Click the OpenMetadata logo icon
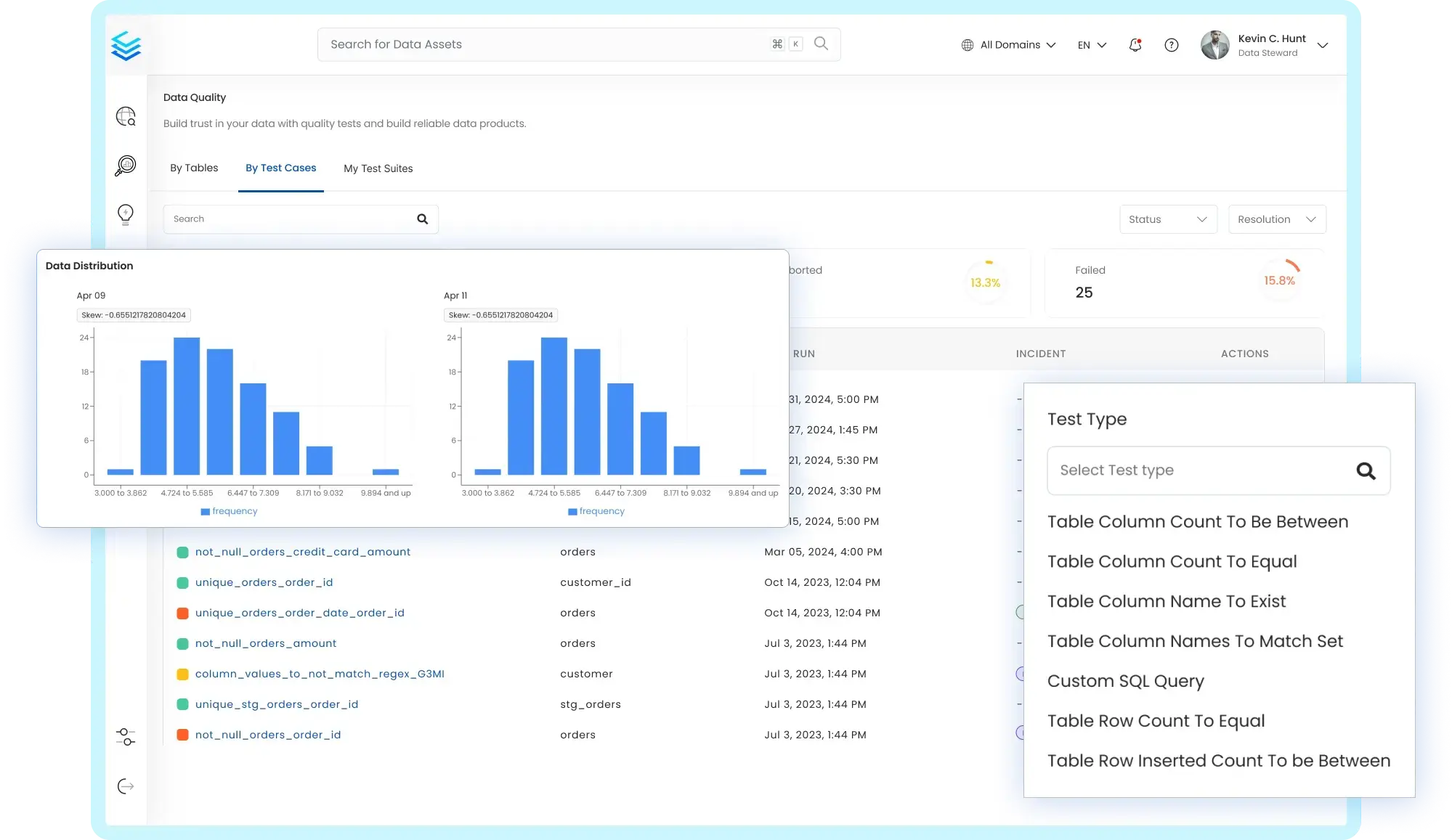Screen dimensions: 1452x840 (x=126, y=46)
